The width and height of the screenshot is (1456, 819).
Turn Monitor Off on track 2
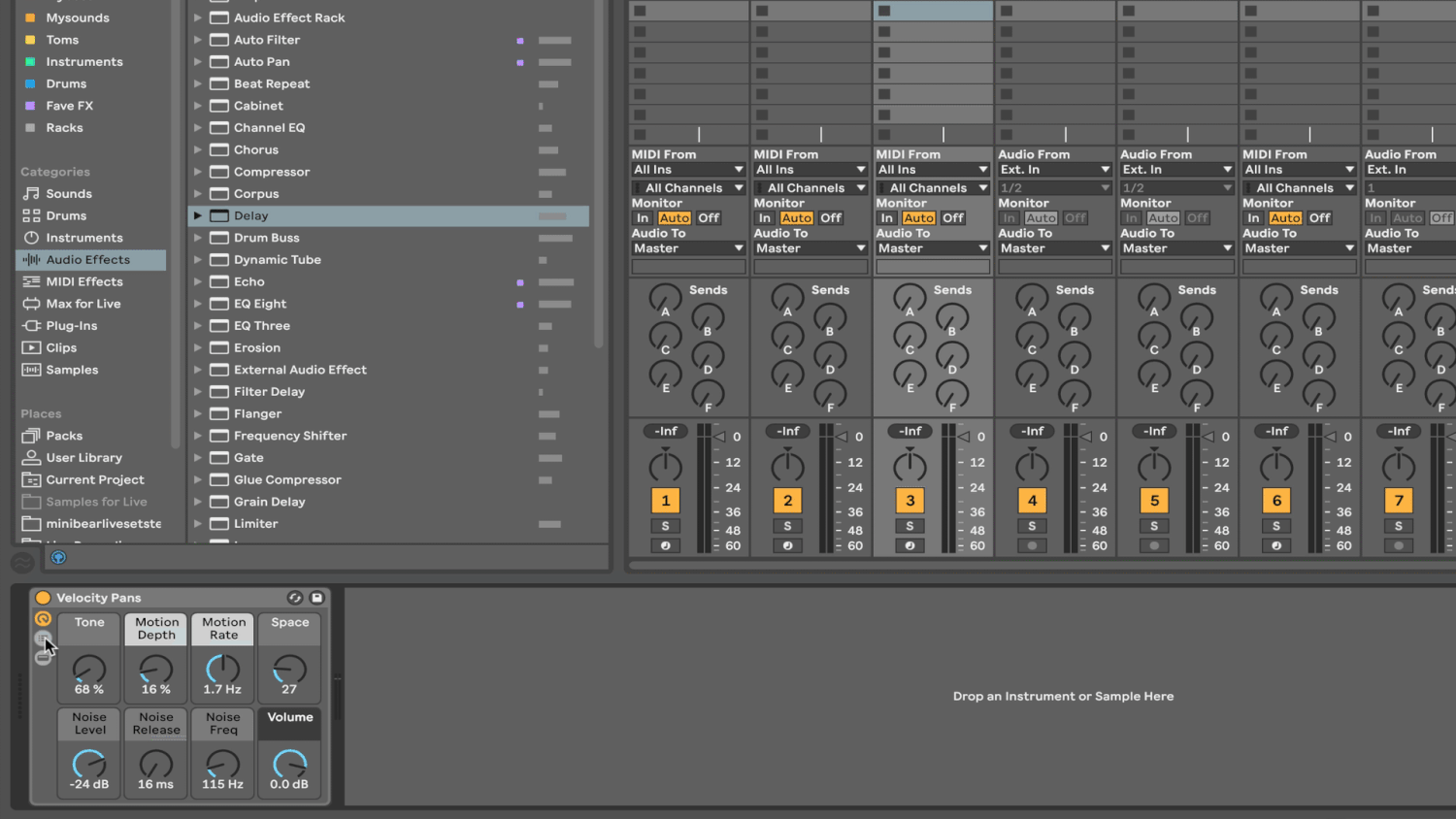pyautogui.click(x=830, y=217)
